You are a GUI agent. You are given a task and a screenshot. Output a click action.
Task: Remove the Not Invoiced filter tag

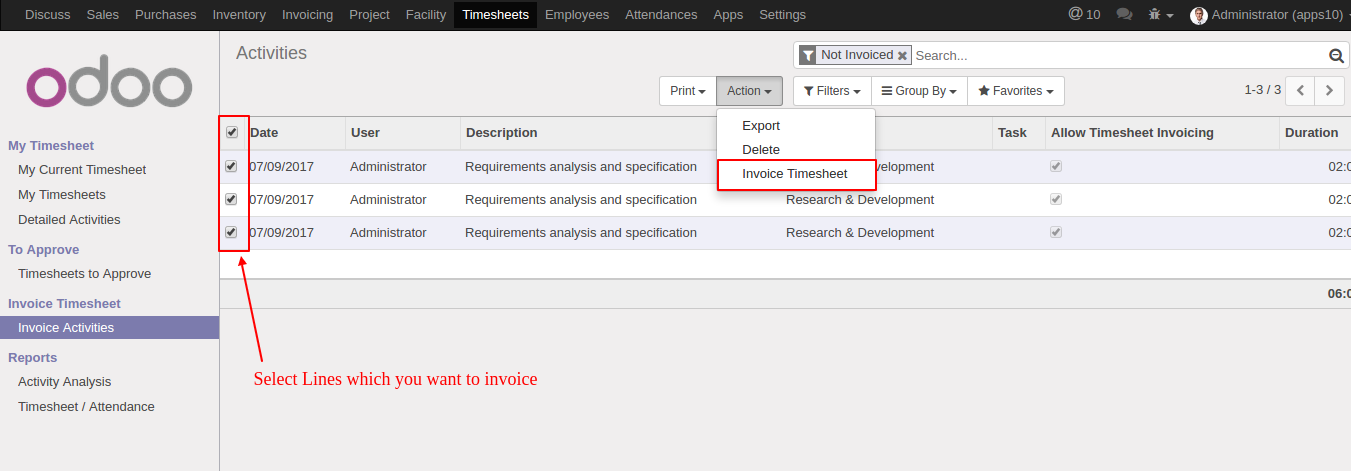point(902,56)
